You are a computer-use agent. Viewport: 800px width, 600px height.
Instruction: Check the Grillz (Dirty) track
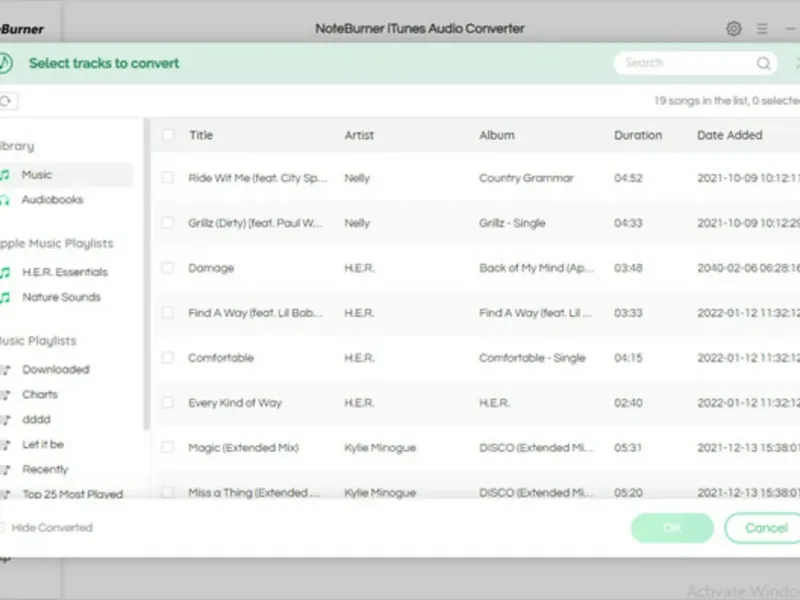point(167,223)
